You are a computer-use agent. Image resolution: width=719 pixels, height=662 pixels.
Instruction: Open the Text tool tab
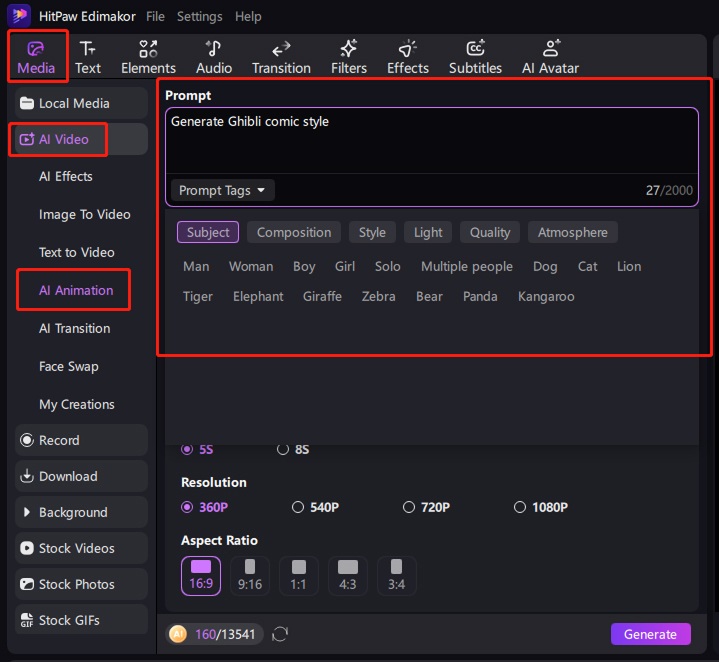tap(88, 57)
